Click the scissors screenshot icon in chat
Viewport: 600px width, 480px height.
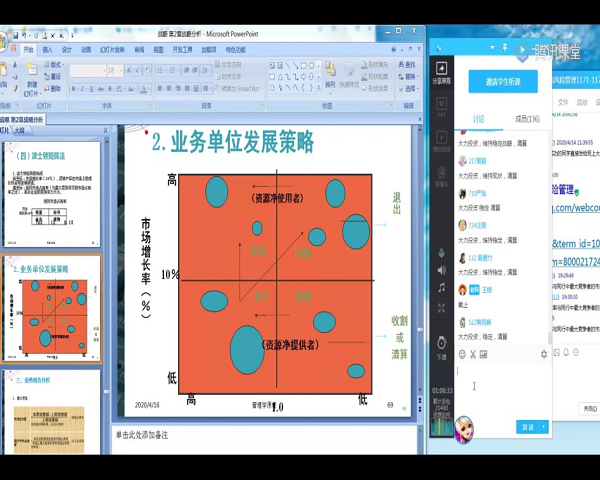click(x=473, y=354)
